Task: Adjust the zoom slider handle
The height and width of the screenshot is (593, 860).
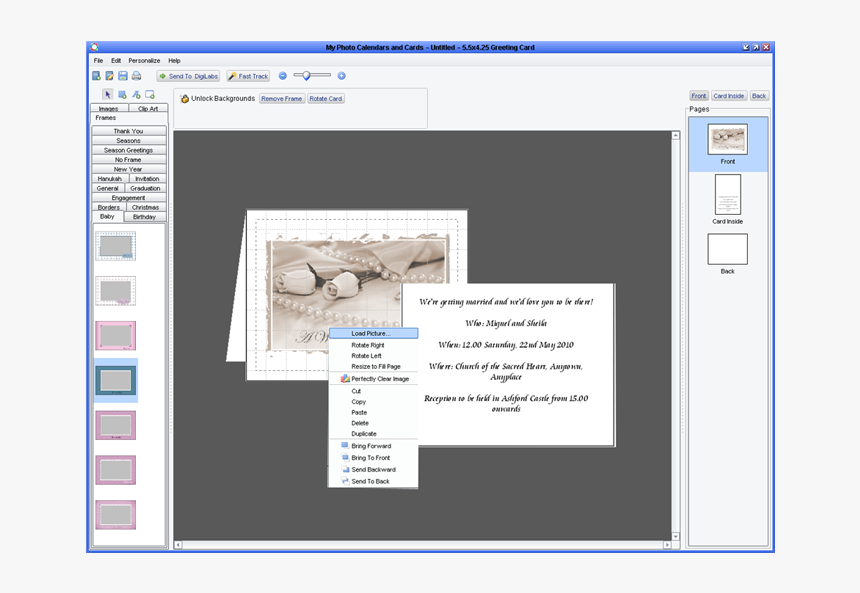Action: click(x=308, y=75)
